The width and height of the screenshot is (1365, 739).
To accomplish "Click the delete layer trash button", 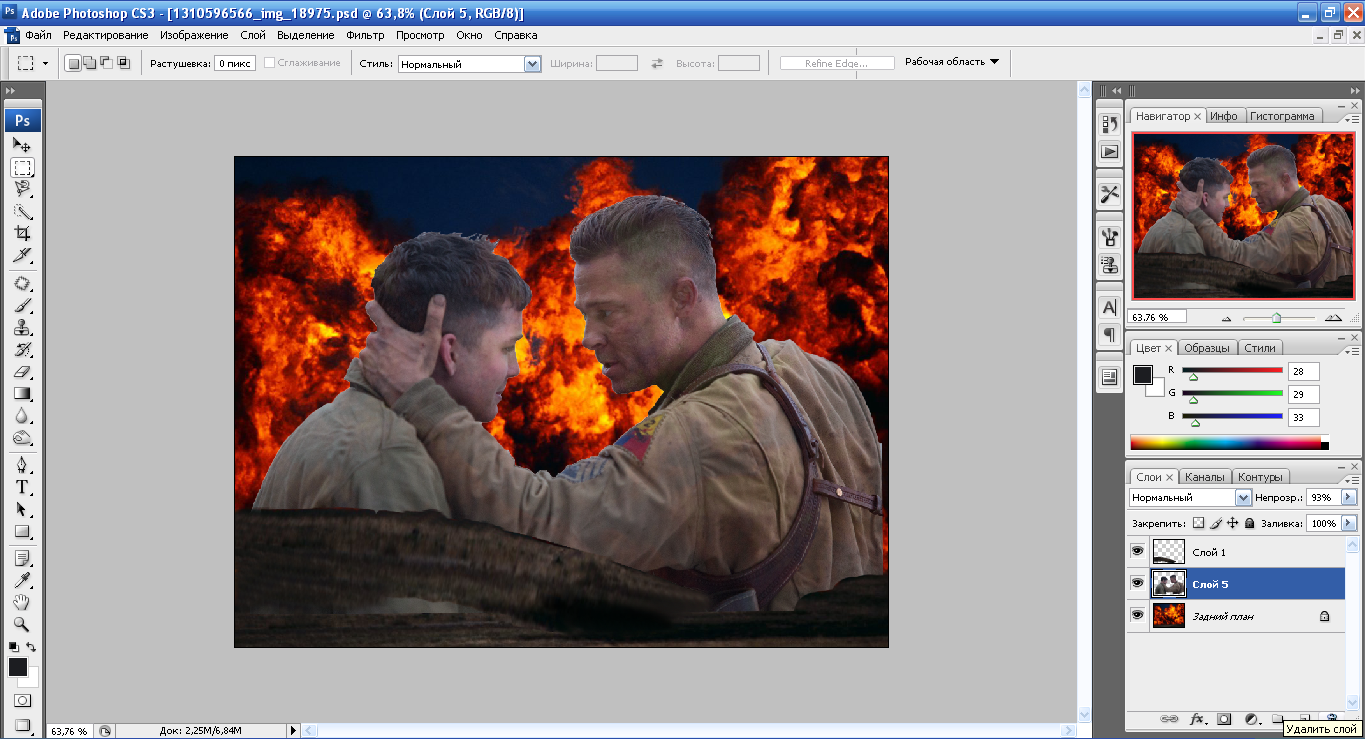I will pyautogui.click(x=1332, y=718).
